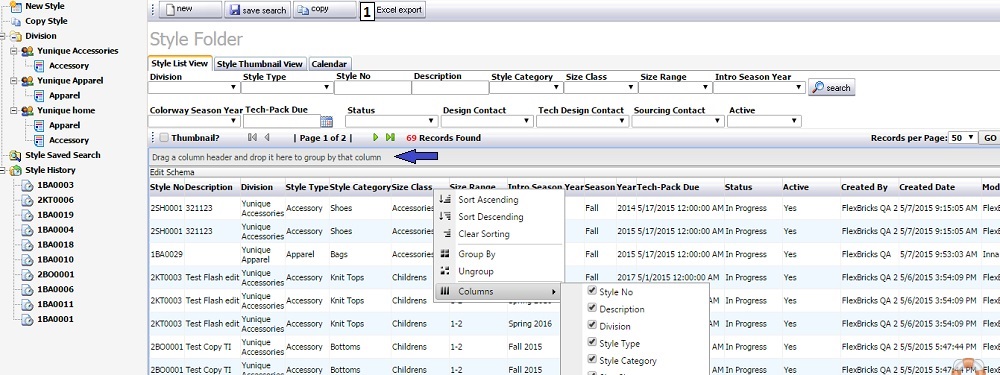Go to the first page arrow
The height and width of the screenshot is (375, 1000).
[253, 137]
